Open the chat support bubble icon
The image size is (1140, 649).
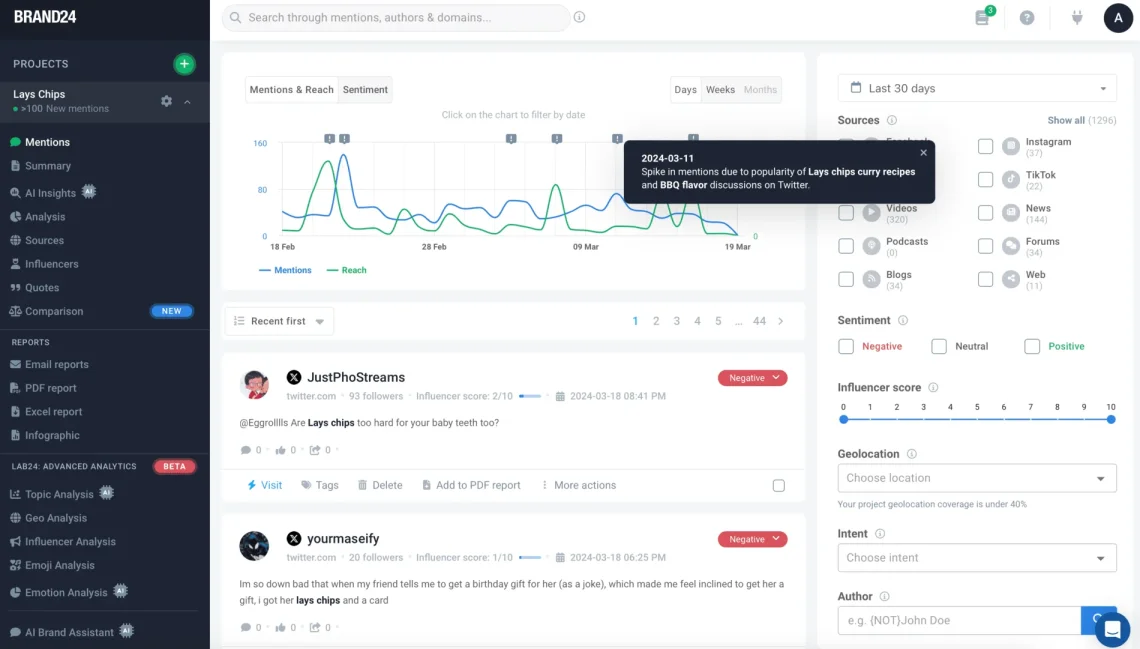(1112, 629)
